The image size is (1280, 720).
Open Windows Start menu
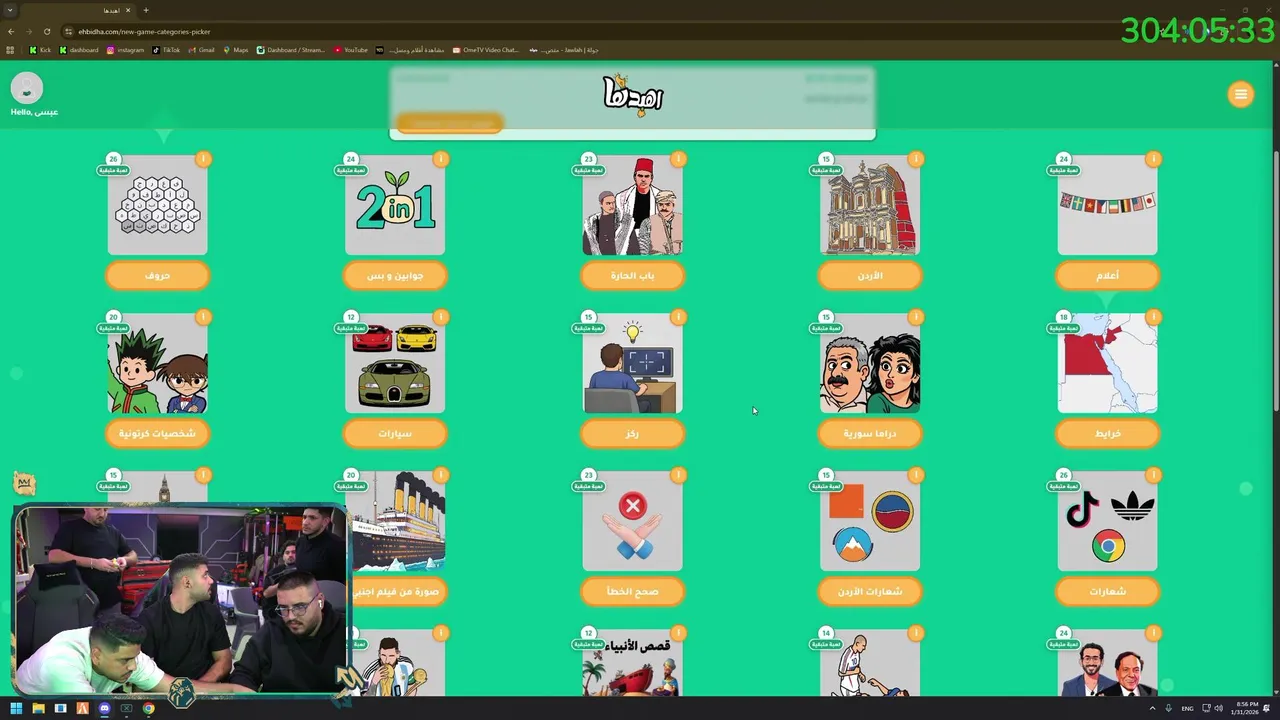tap(16, 708)
